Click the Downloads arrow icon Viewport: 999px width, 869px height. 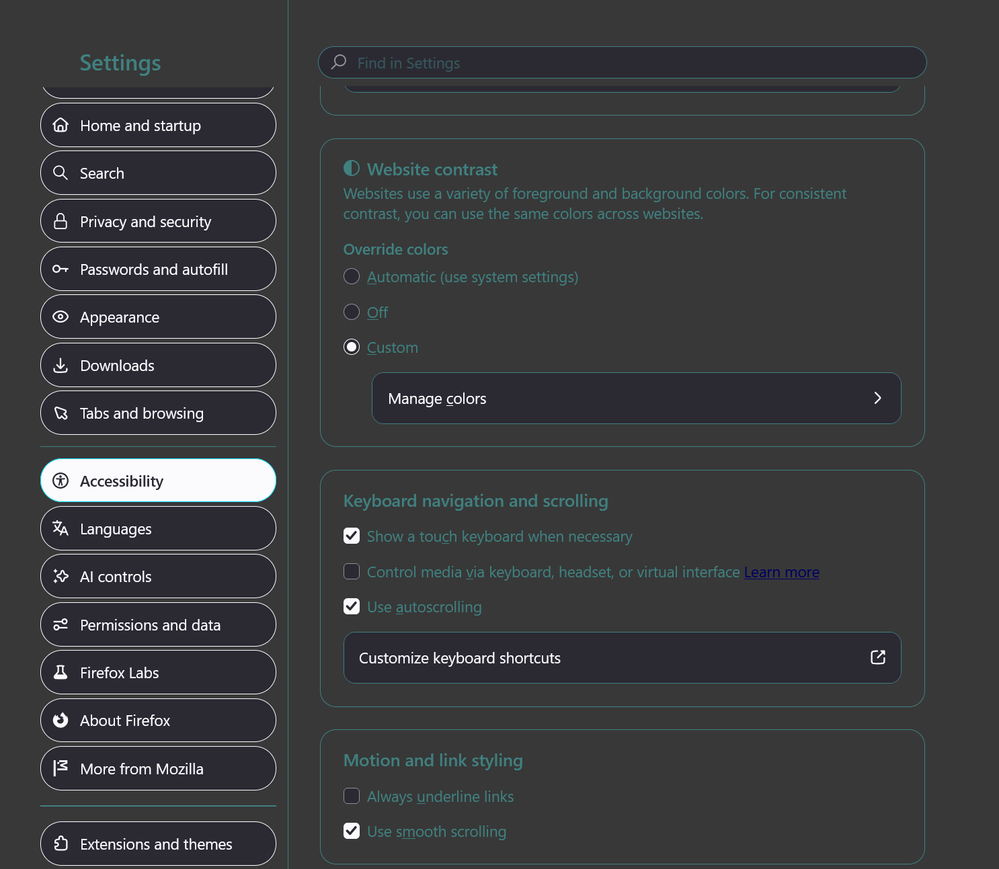61,365
